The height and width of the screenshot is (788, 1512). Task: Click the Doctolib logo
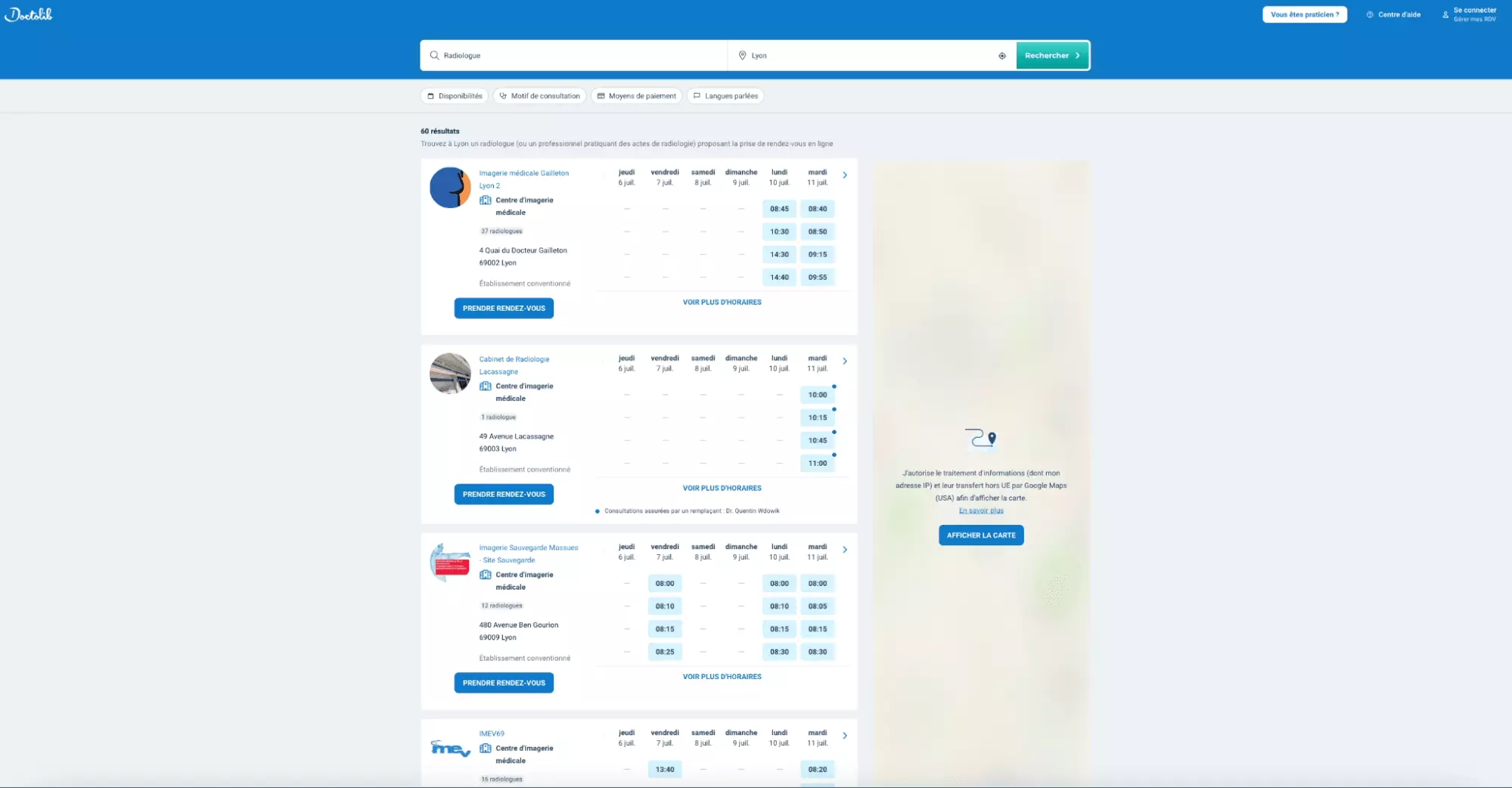click(29, 14)
